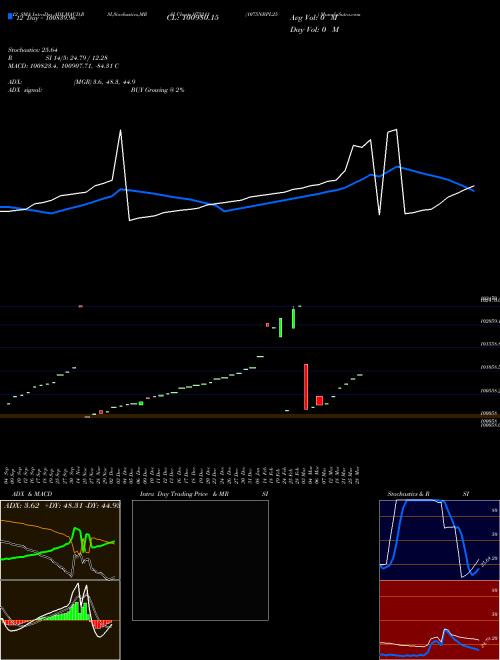The image size is (500, 660).
Task: Click the empty Intra Day Trading chart box
Action: (x=200, y=560)
